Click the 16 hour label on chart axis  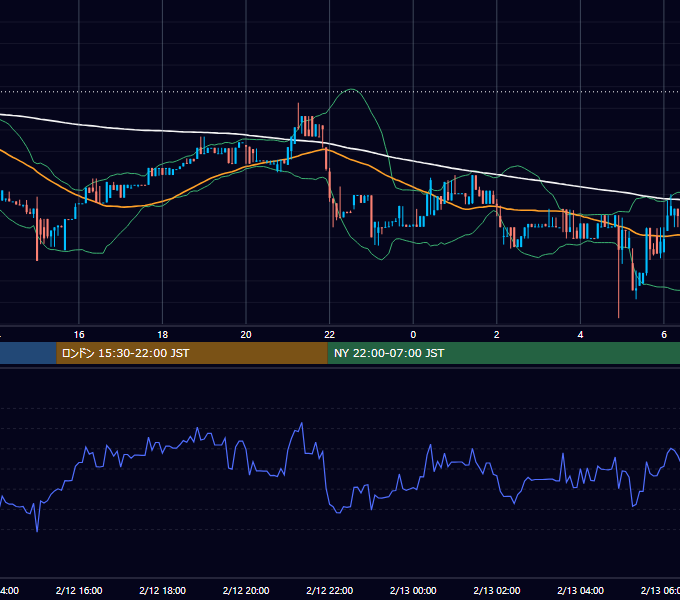[79, 335]
